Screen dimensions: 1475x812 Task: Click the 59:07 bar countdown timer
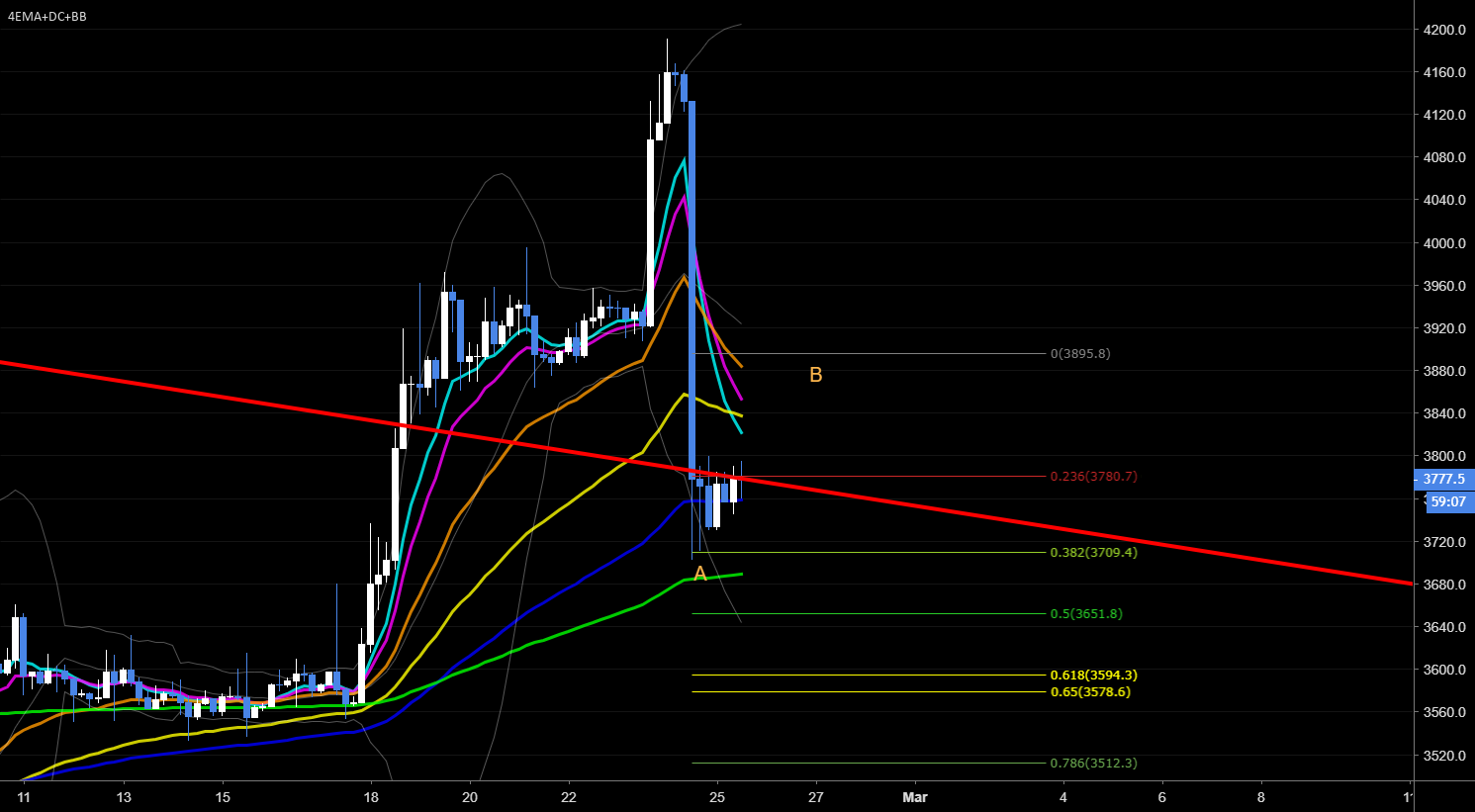[x=1447, y=501]
